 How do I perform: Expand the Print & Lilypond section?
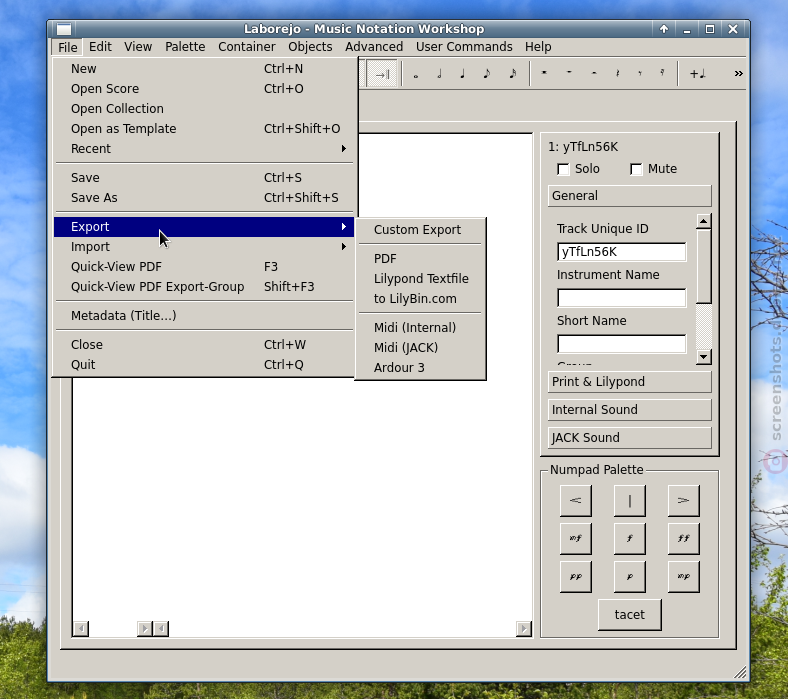coord(630,381)
